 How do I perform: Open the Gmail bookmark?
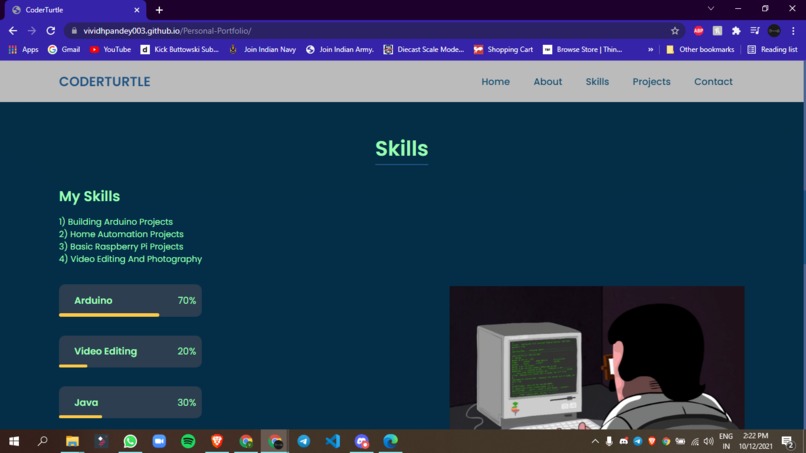(x=64, y=49)
